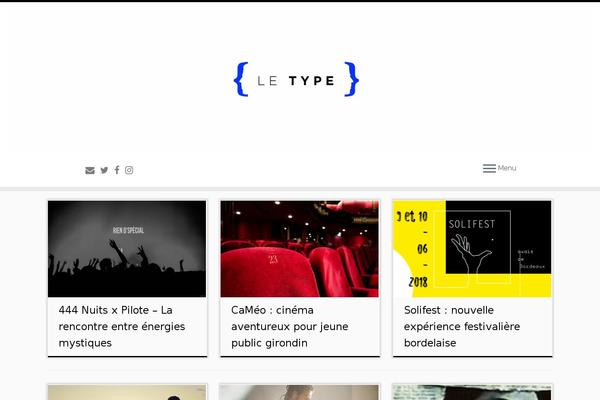Open the middle partially visible bottom-row thumbnail

click(300, 392)
